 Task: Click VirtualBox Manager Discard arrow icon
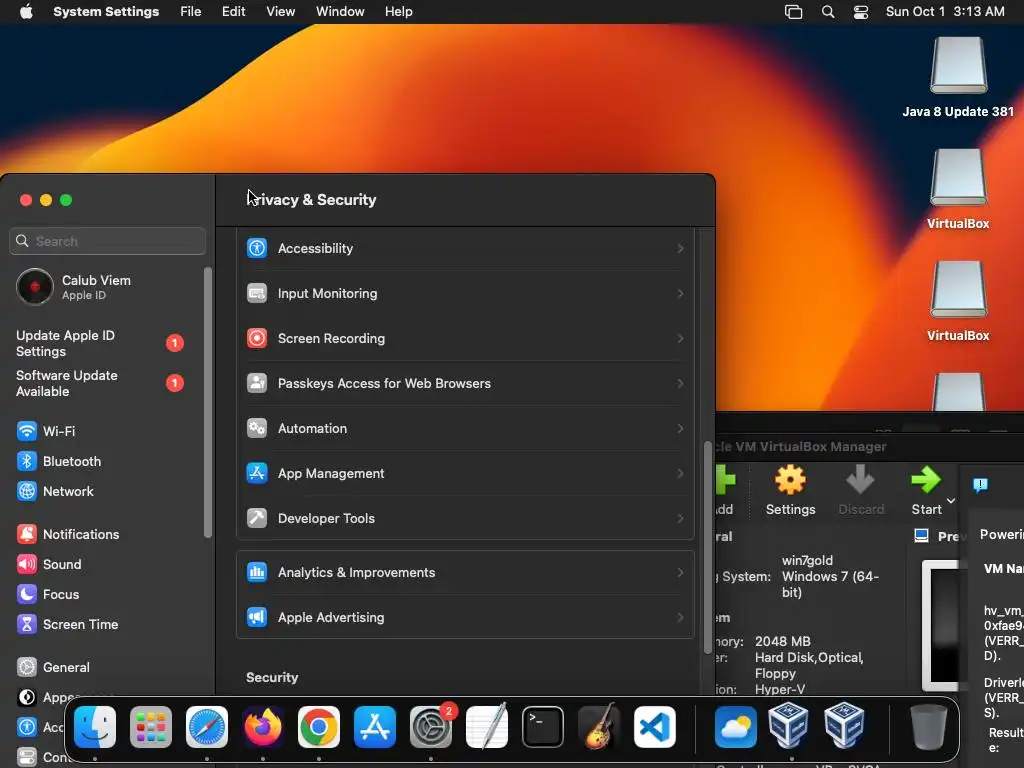pos(860,480)
